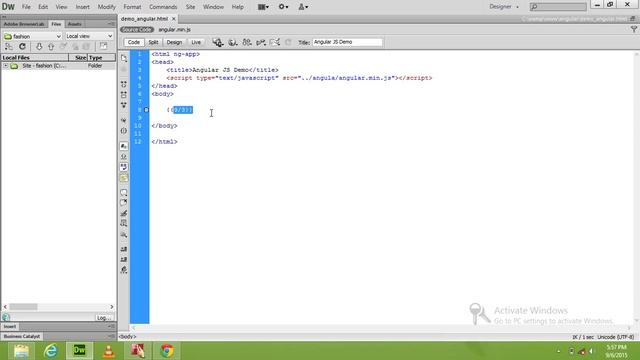Click Connect to remote server icon
The height and width of the screenshot is (360, 640).
9,47
